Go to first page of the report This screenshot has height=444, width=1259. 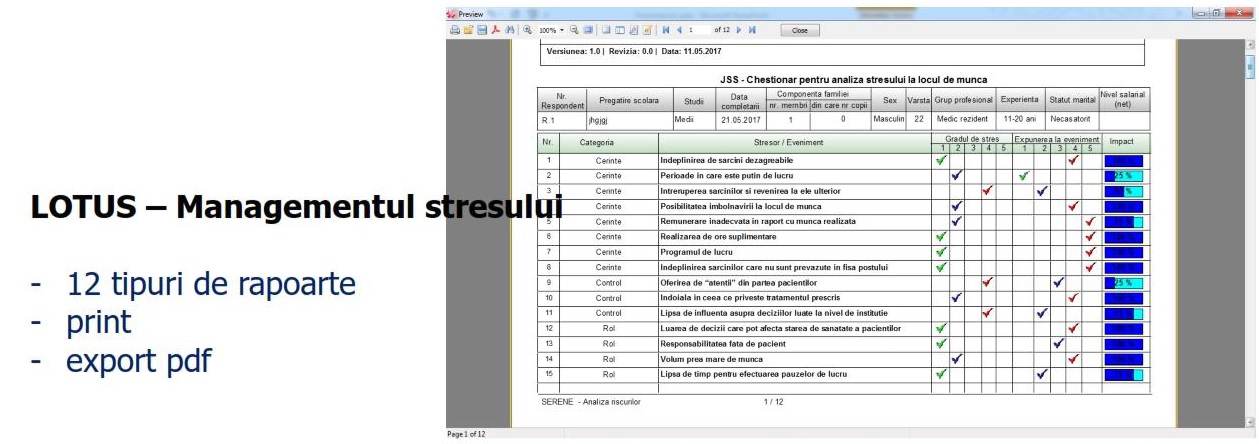pyautogui.click(x=666, y=30)
